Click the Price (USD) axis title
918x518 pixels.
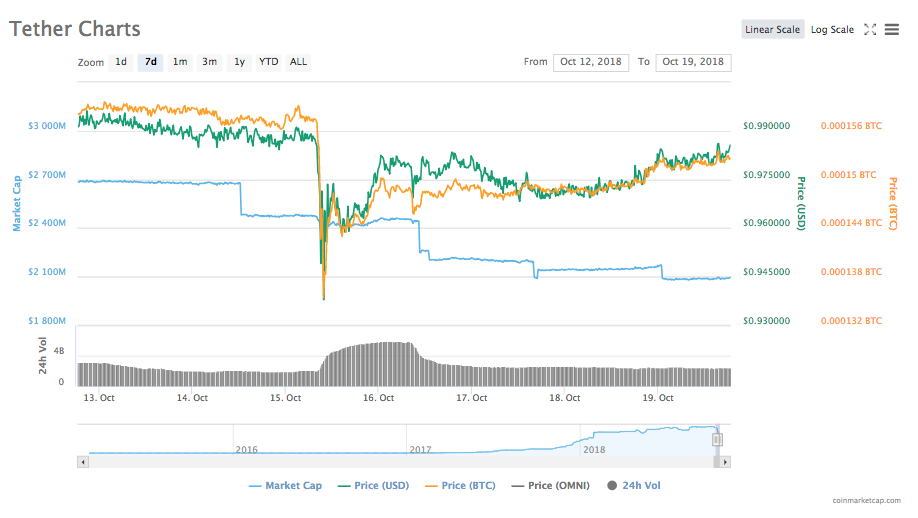tap(801, 203)
